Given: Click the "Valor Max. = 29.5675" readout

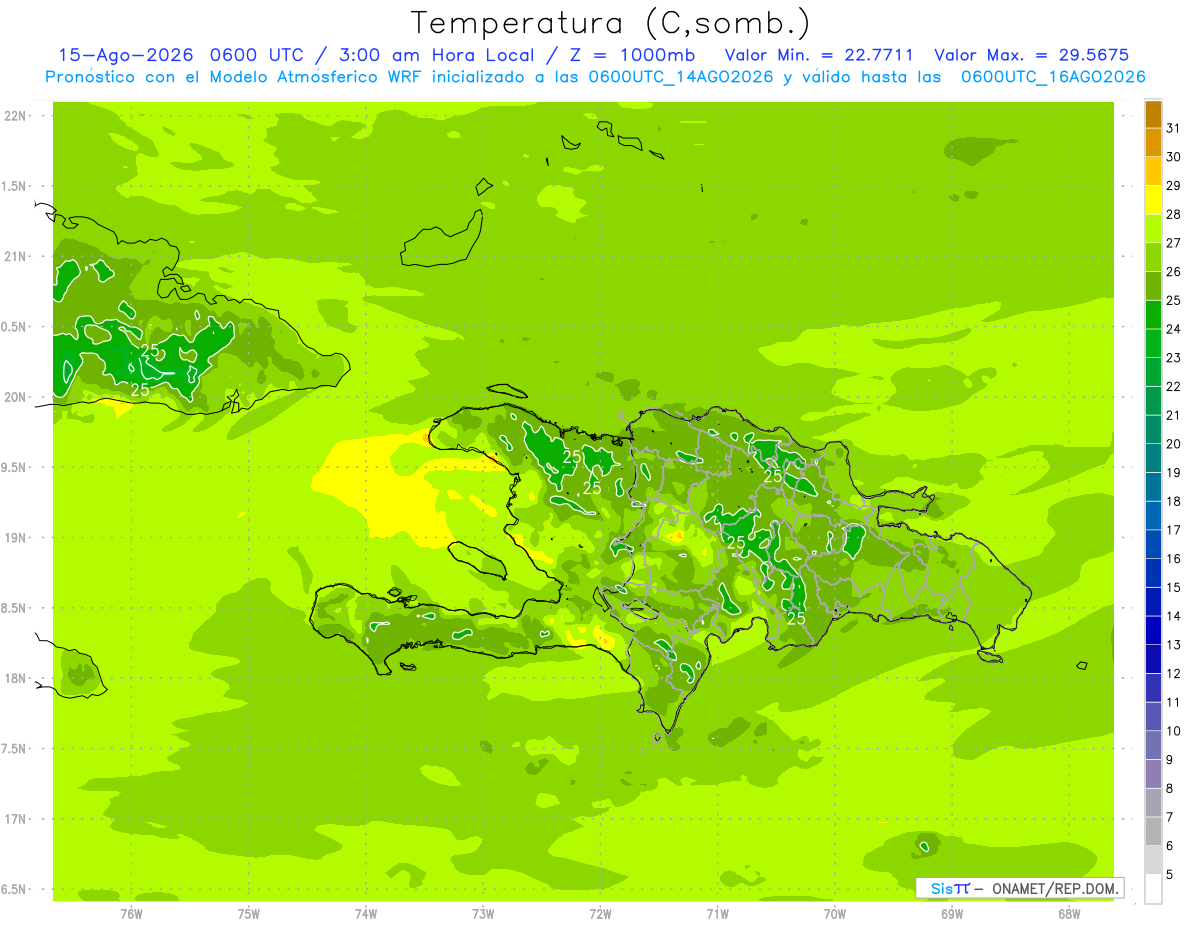Looking at the screenshot, I should click(x=1030, y=55).
